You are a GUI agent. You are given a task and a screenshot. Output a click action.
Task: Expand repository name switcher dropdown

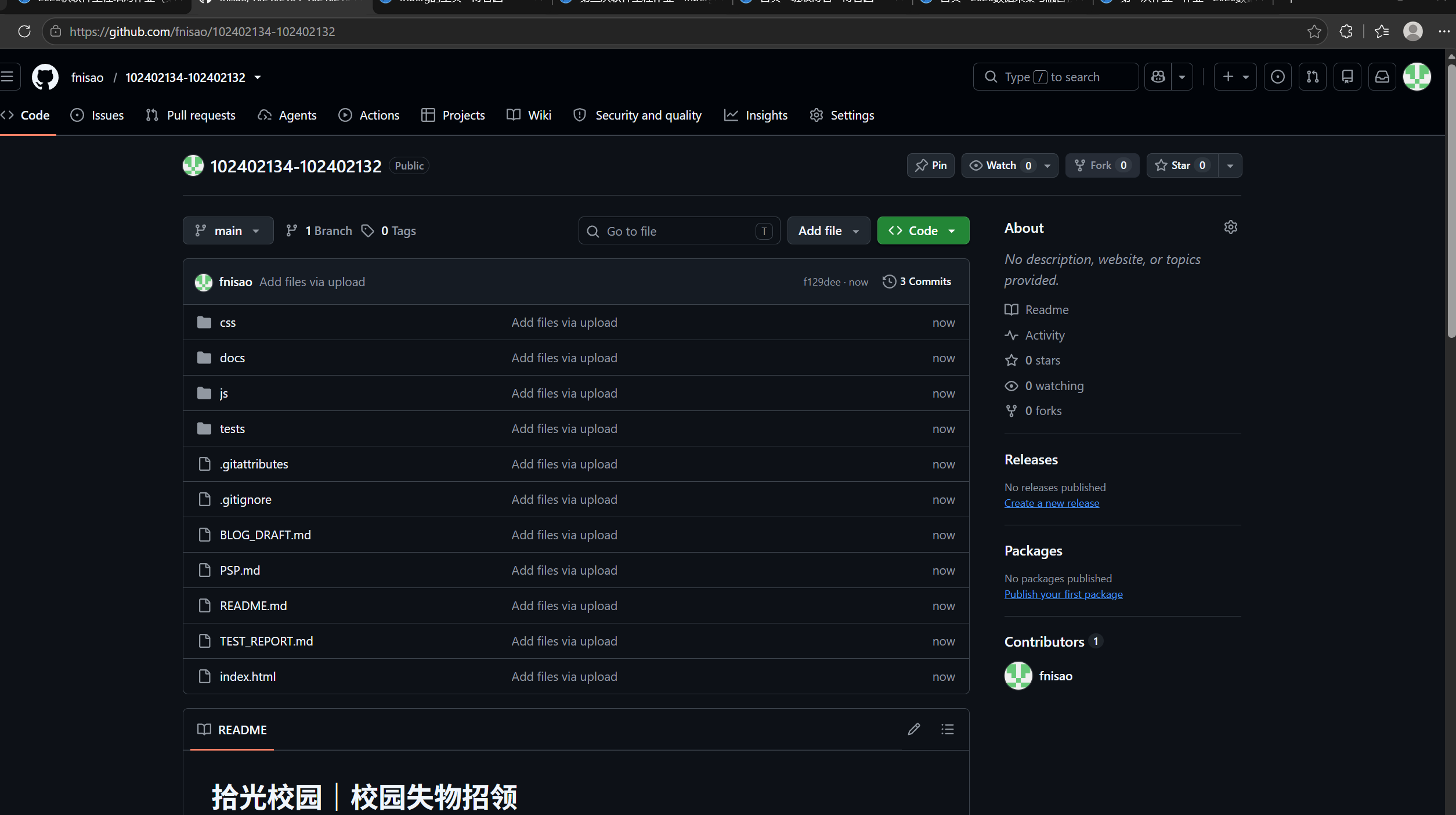click(x=258, y=77)
